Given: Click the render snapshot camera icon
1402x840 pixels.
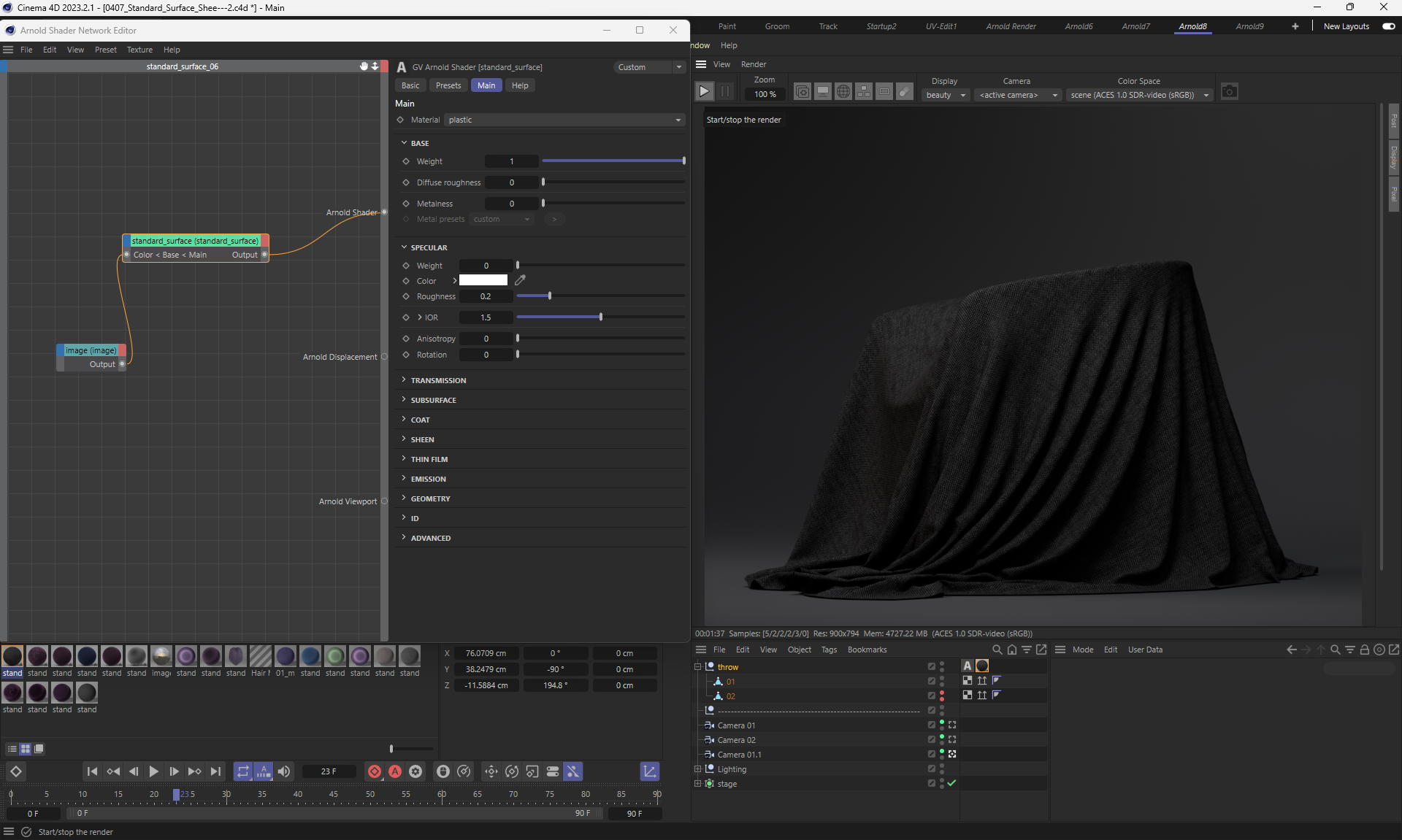Looking at the screenshot, I should pyautogui.click(x=1230, y=92).
